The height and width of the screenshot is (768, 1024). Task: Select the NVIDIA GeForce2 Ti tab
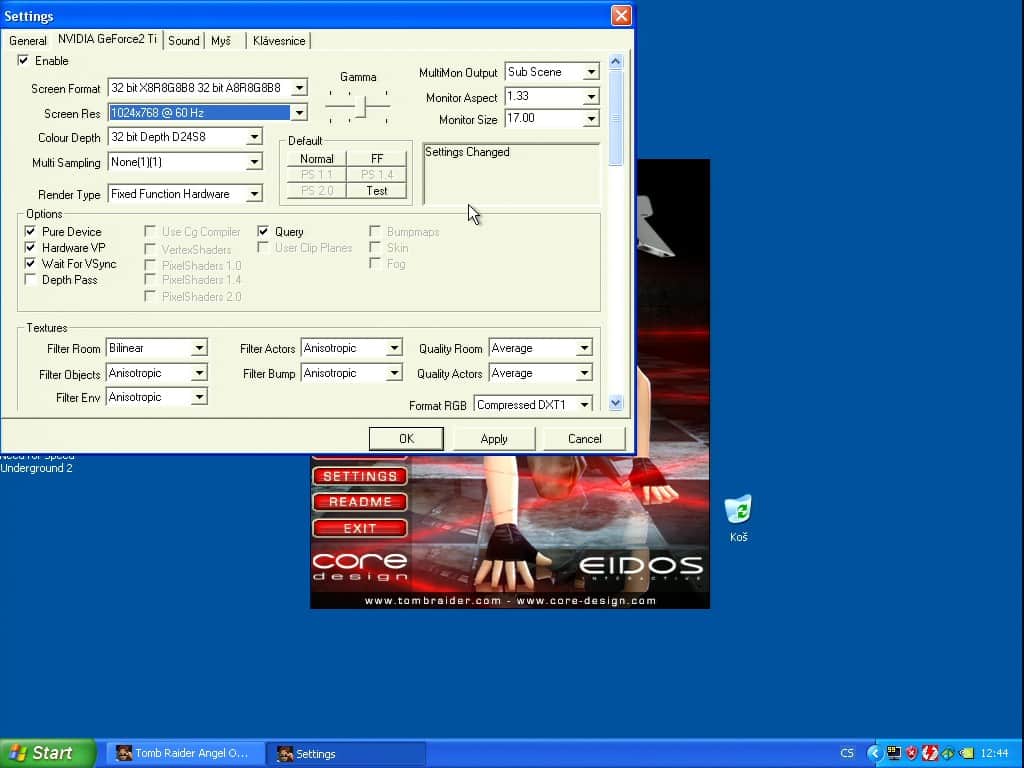point(107,39)
